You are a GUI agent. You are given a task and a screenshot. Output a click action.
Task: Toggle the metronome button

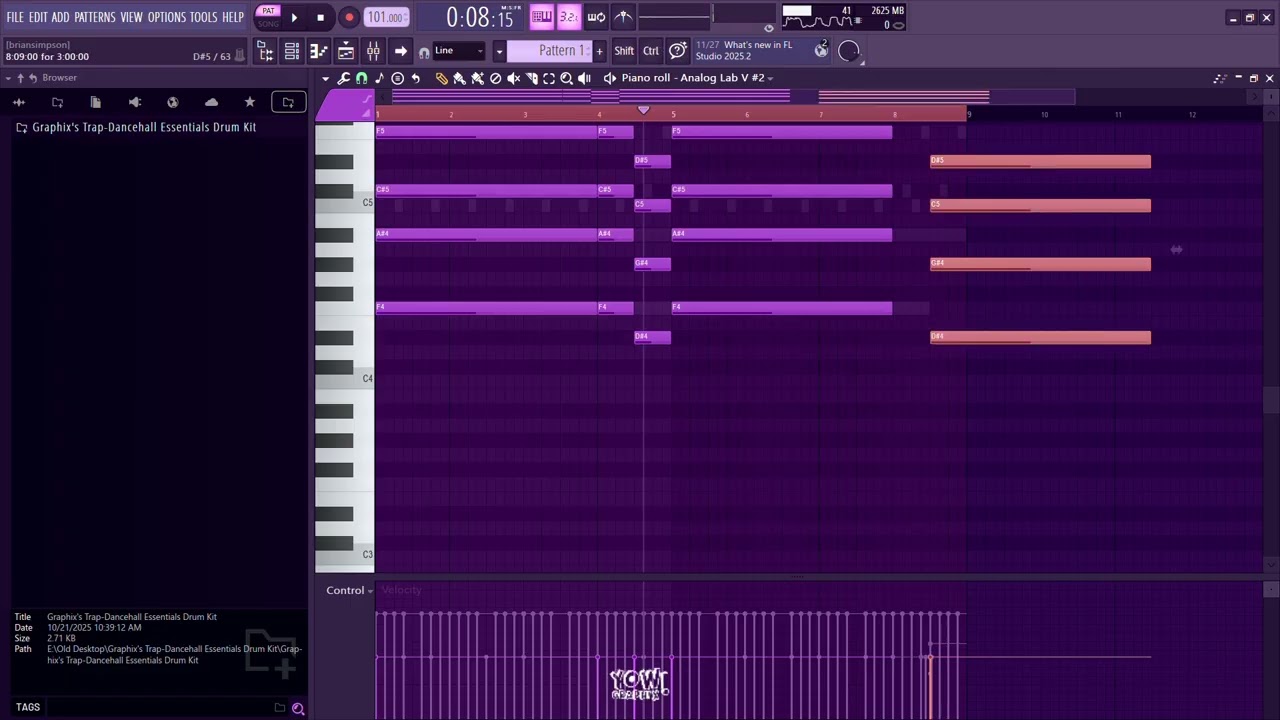coord(623,17)
